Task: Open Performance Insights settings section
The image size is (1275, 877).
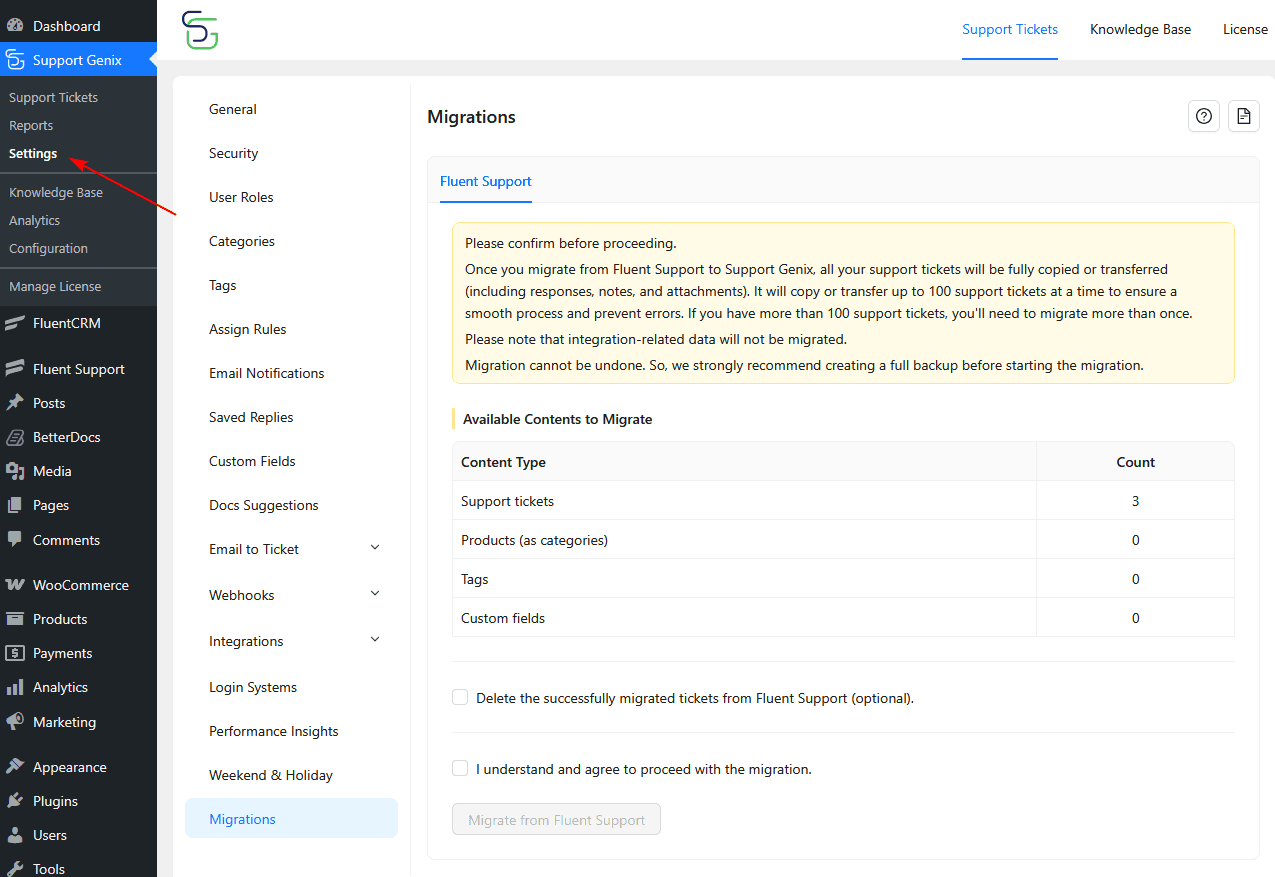Action: [x=291, y=731]
